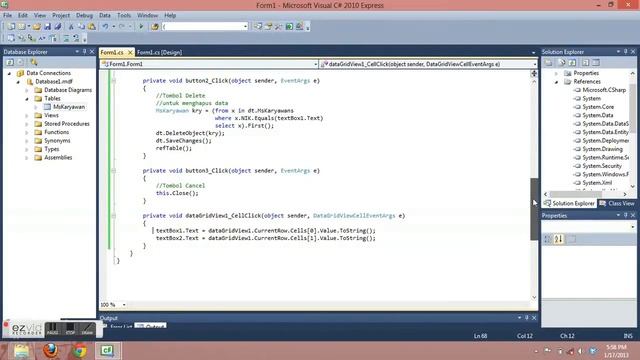
Task: Open the Debug menu
Action: [84, 16]
